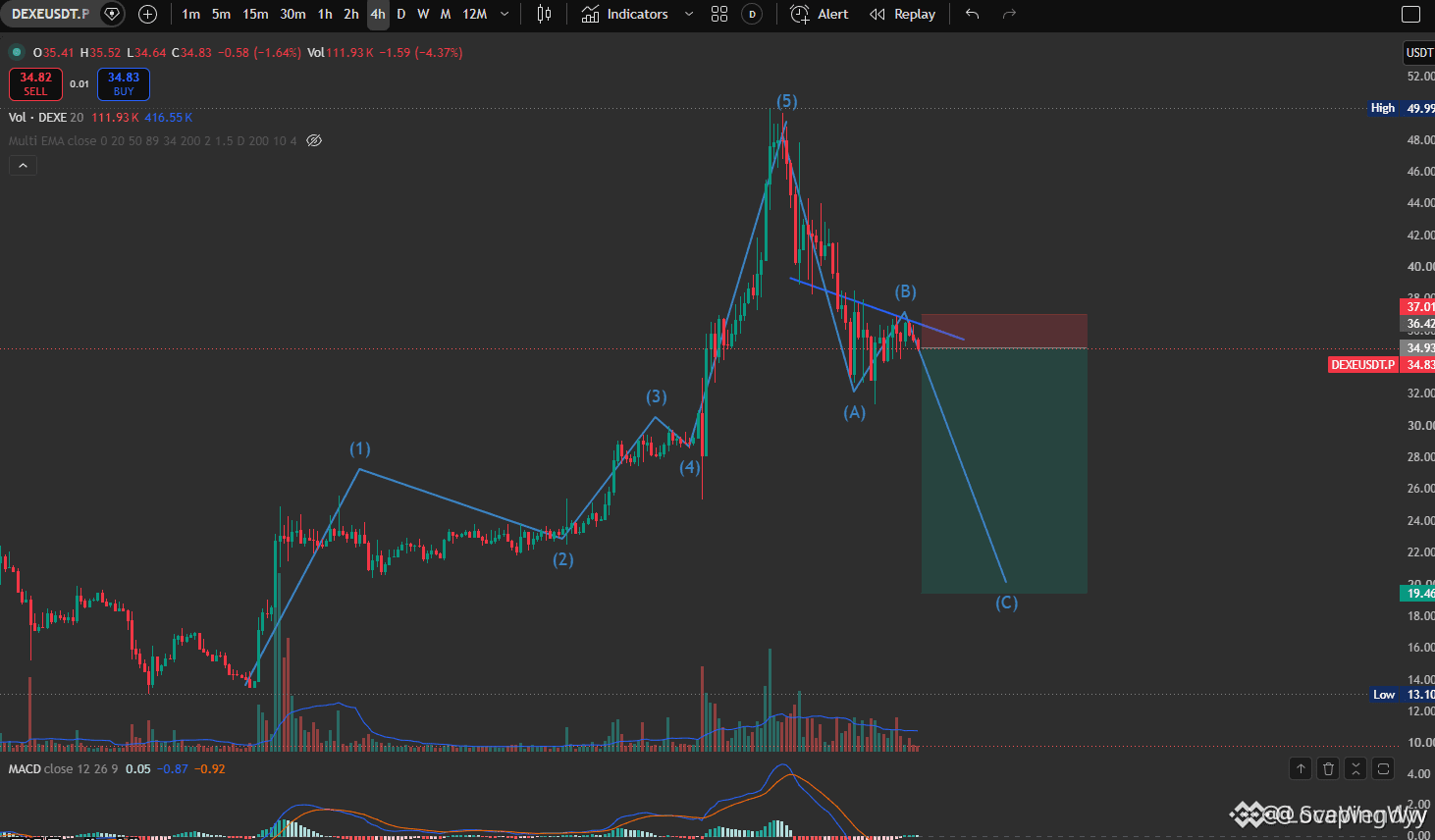Open the candlestick chart style selector
This screenshot has width=1435, height=840.
click(x=545, y=14)
